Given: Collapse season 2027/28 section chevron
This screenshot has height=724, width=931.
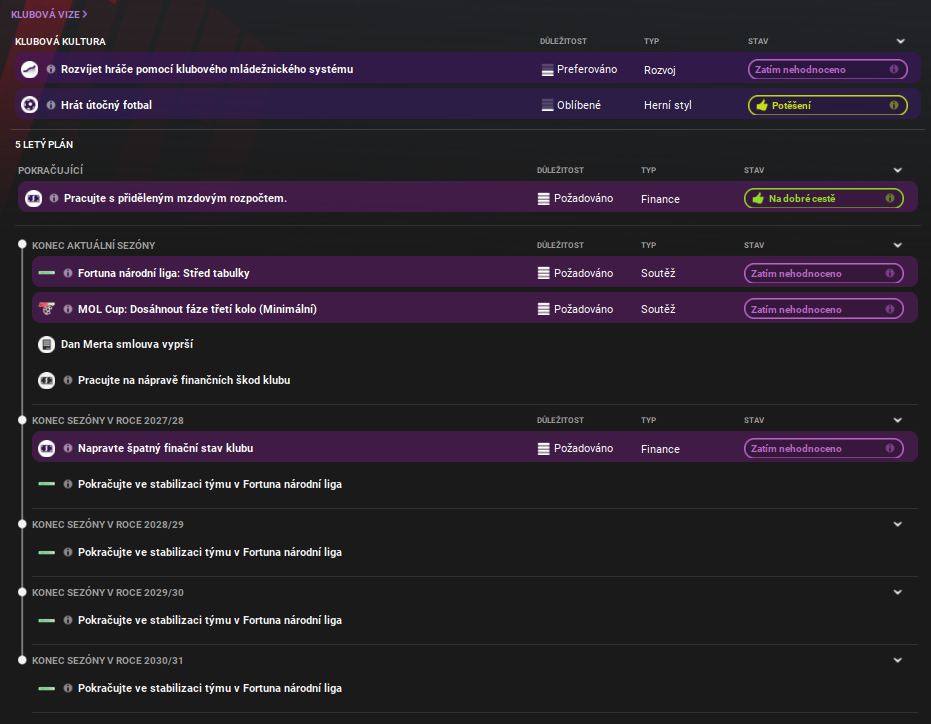Looking at the screenshot, I should click(898, 421).
